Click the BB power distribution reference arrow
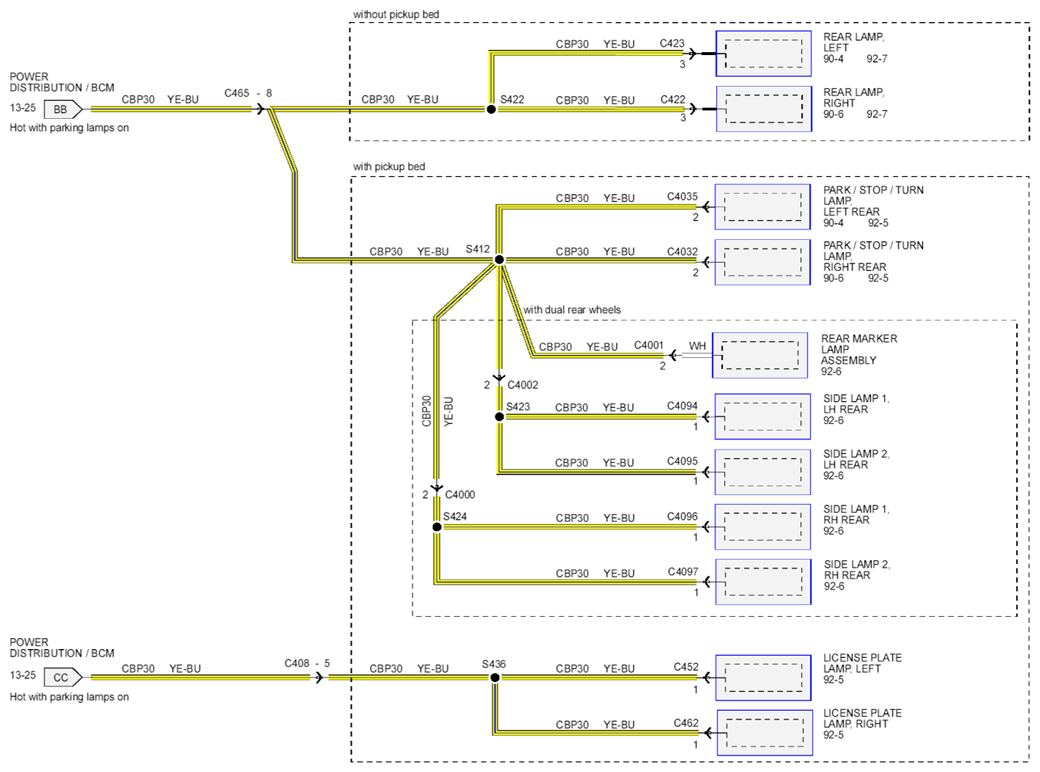This screenshot has width=1040, height=772. [63, 109]
